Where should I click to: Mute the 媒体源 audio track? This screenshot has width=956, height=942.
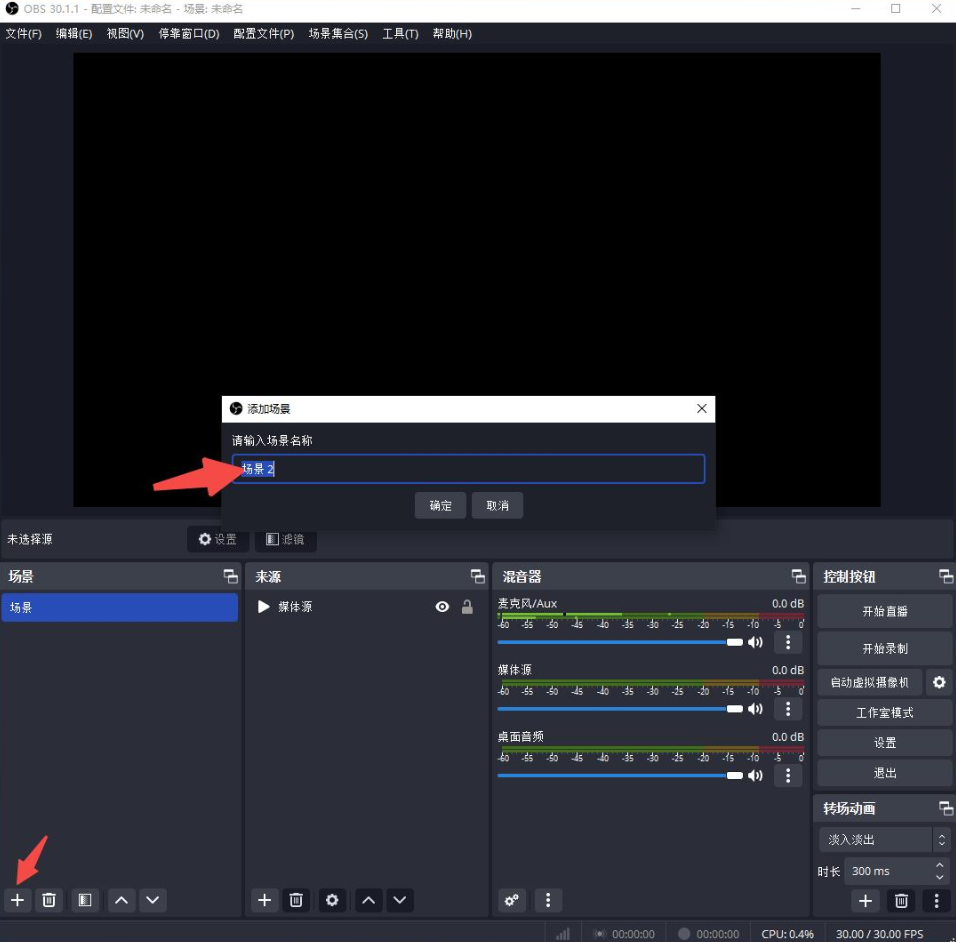(755, 708)
